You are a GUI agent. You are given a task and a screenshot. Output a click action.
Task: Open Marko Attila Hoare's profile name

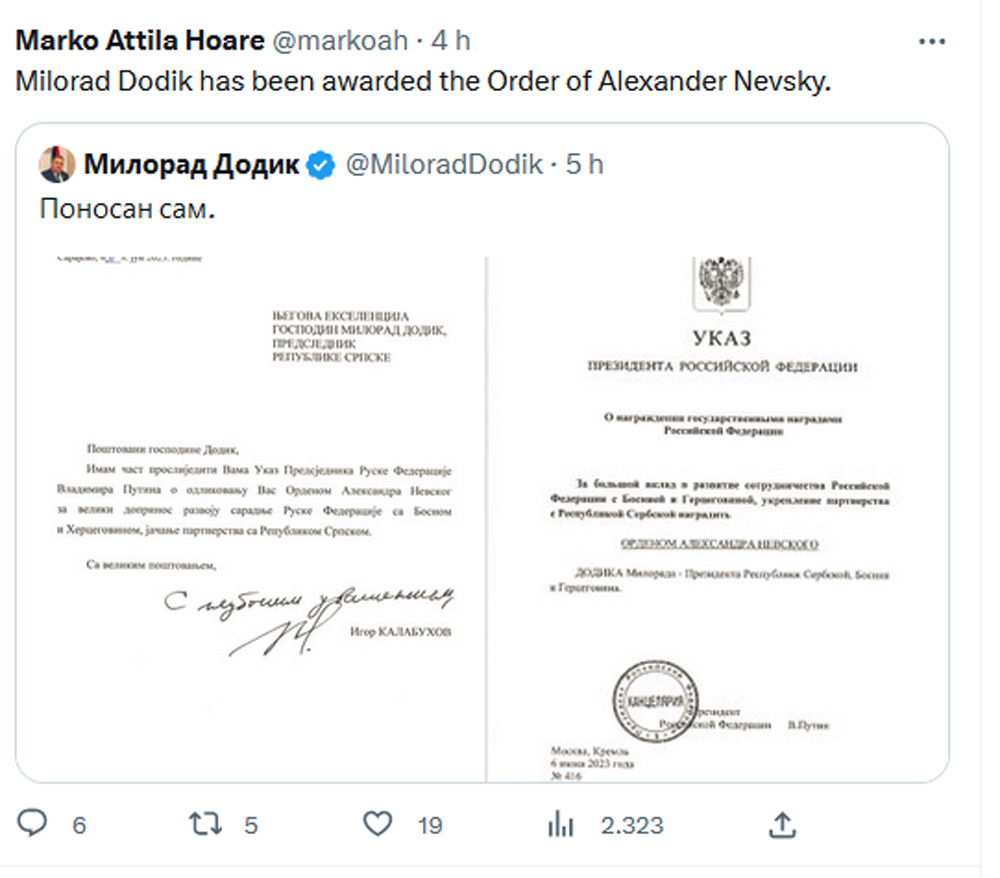click(140, 41)
